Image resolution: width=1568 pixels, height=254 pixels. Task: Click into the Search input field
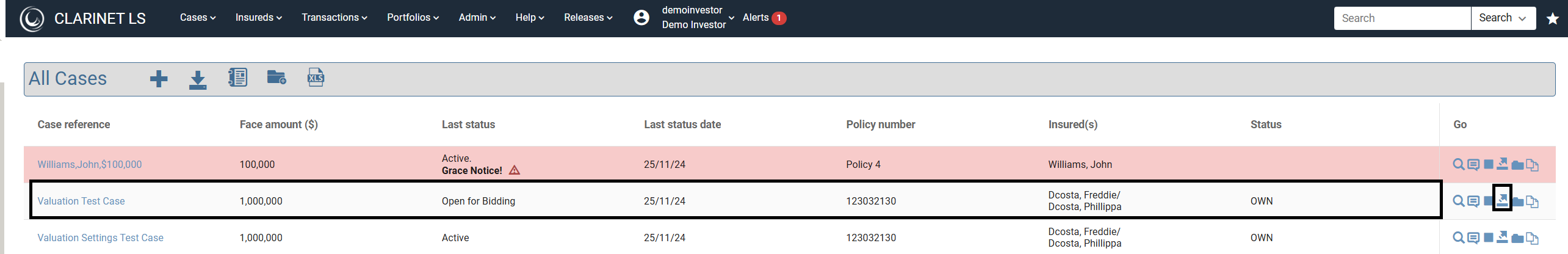(1403, 18)
